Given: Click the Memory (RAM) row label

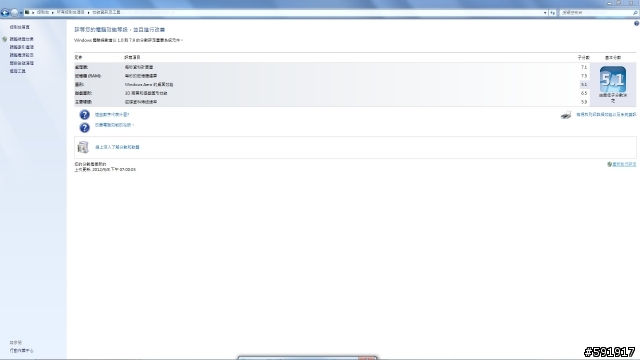Looking at the screenshot, I should pos(88,76).
